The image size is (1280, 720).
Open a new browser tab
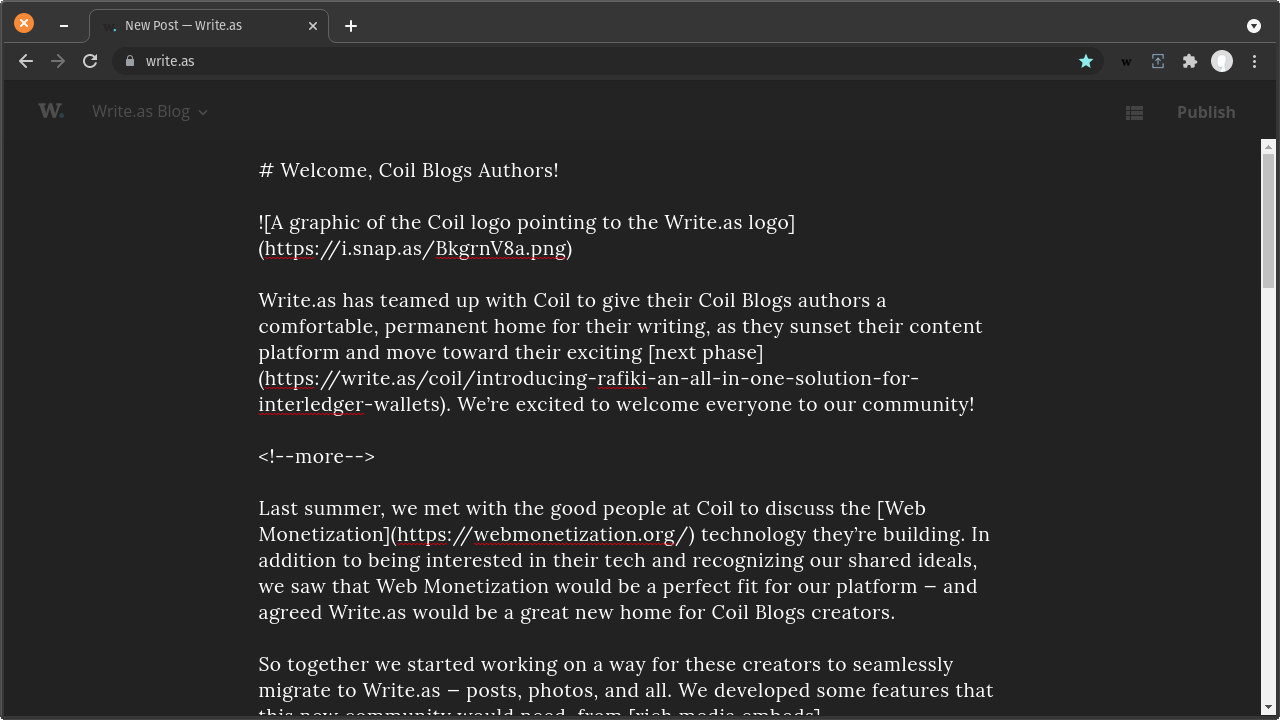point(350,26)
